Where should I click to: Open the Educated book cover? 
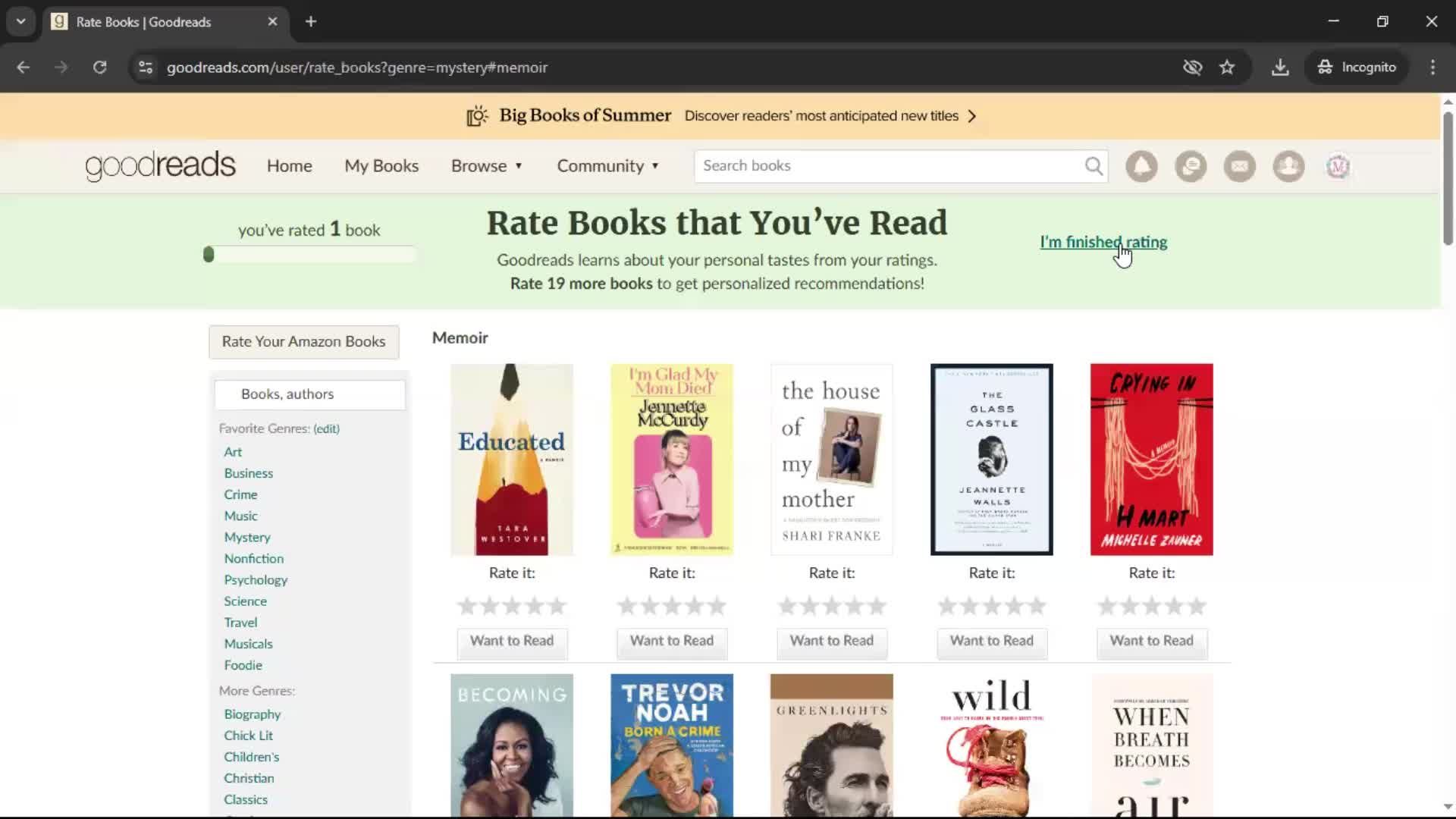(x=512, y=460)
